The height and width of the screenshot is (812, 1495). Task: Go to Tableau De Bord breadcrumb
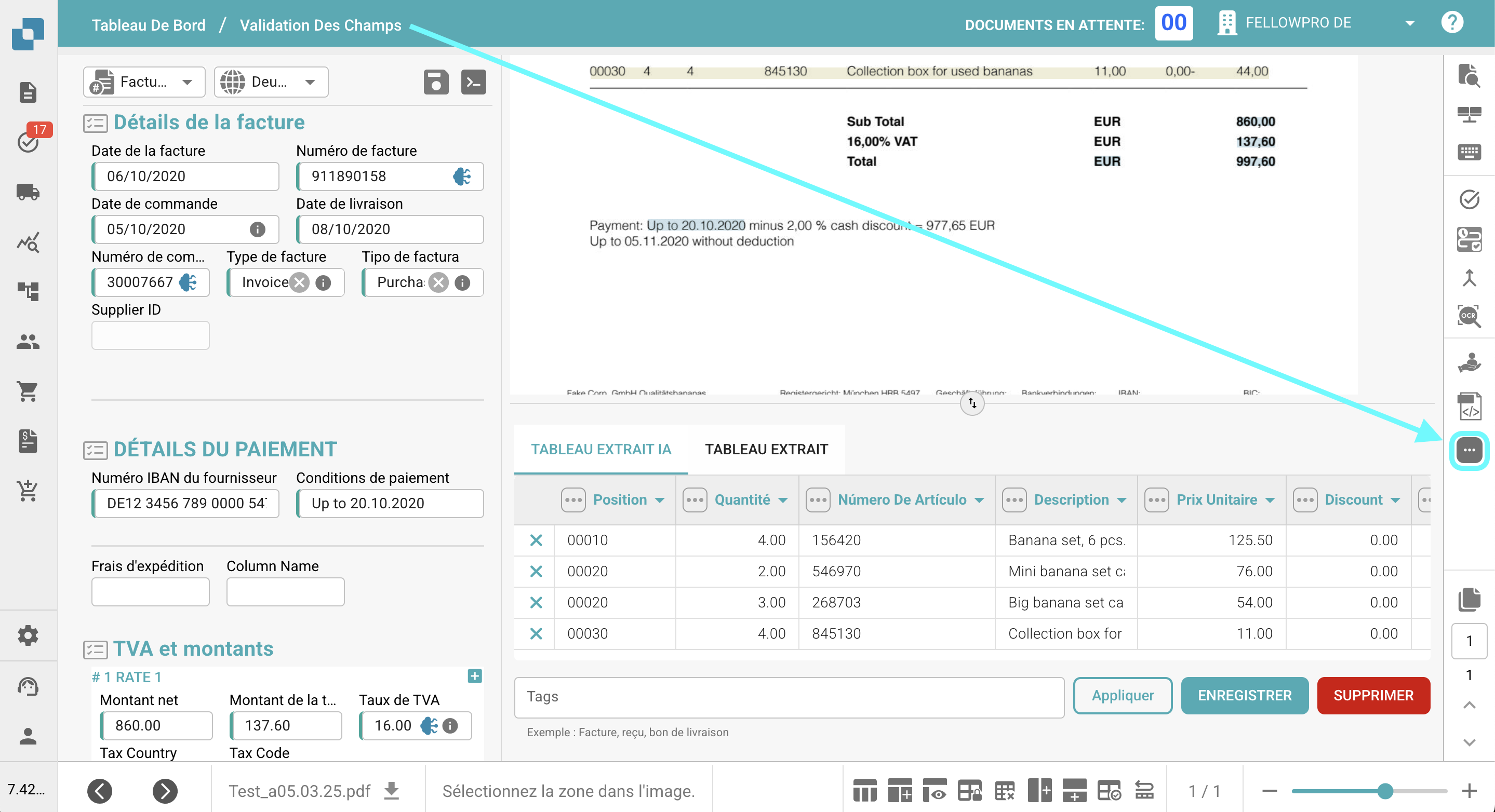(149, 25)
